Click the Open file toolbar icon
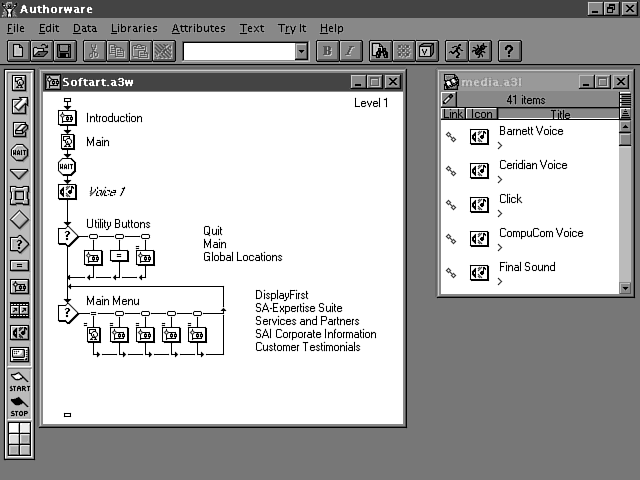The width and height of the screenshot is (640, 480). pyautogui.click(x=41, y=51)
